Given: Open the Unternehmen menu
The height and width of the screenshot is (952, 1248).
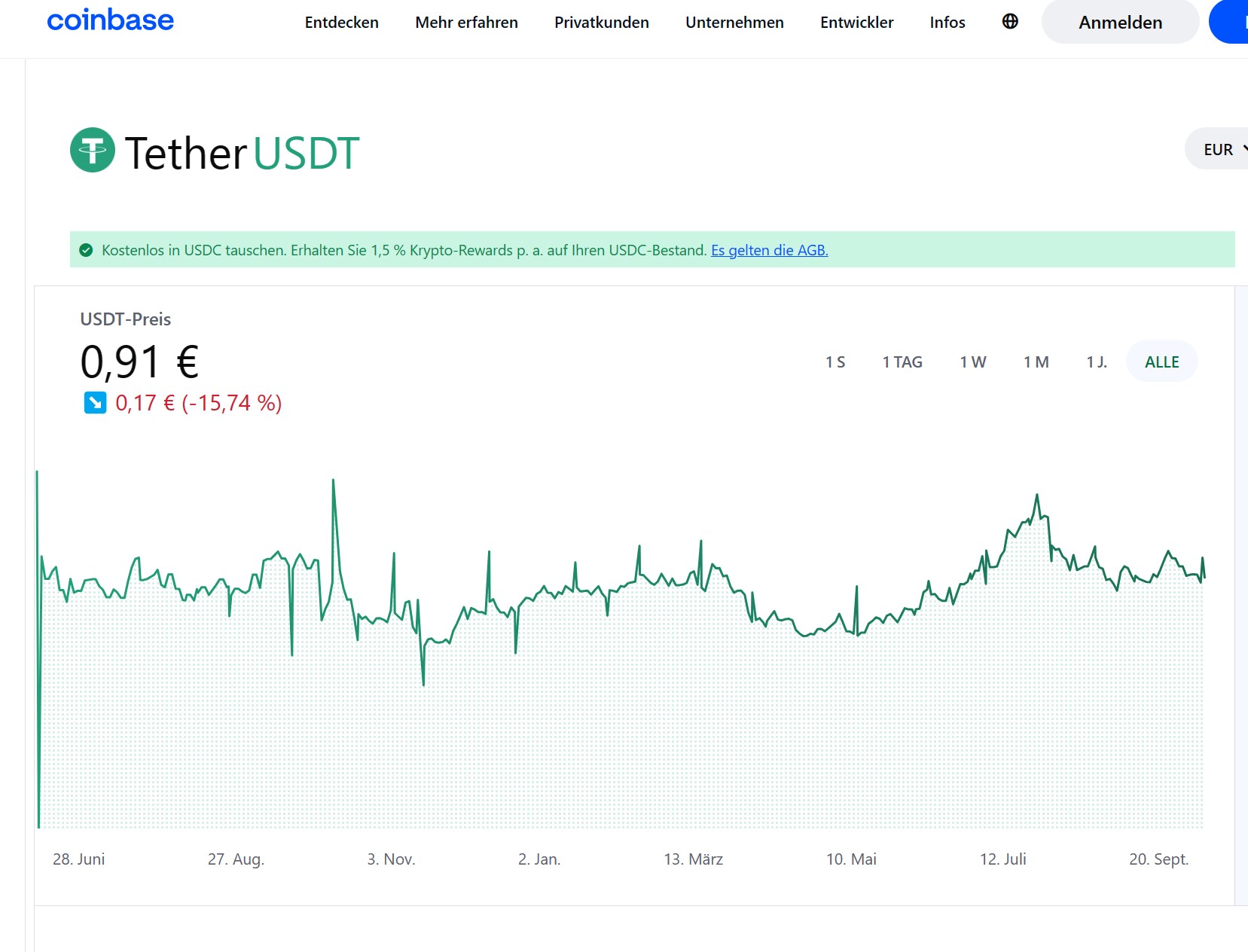Looking at the screenshot, I should point(734,23).
